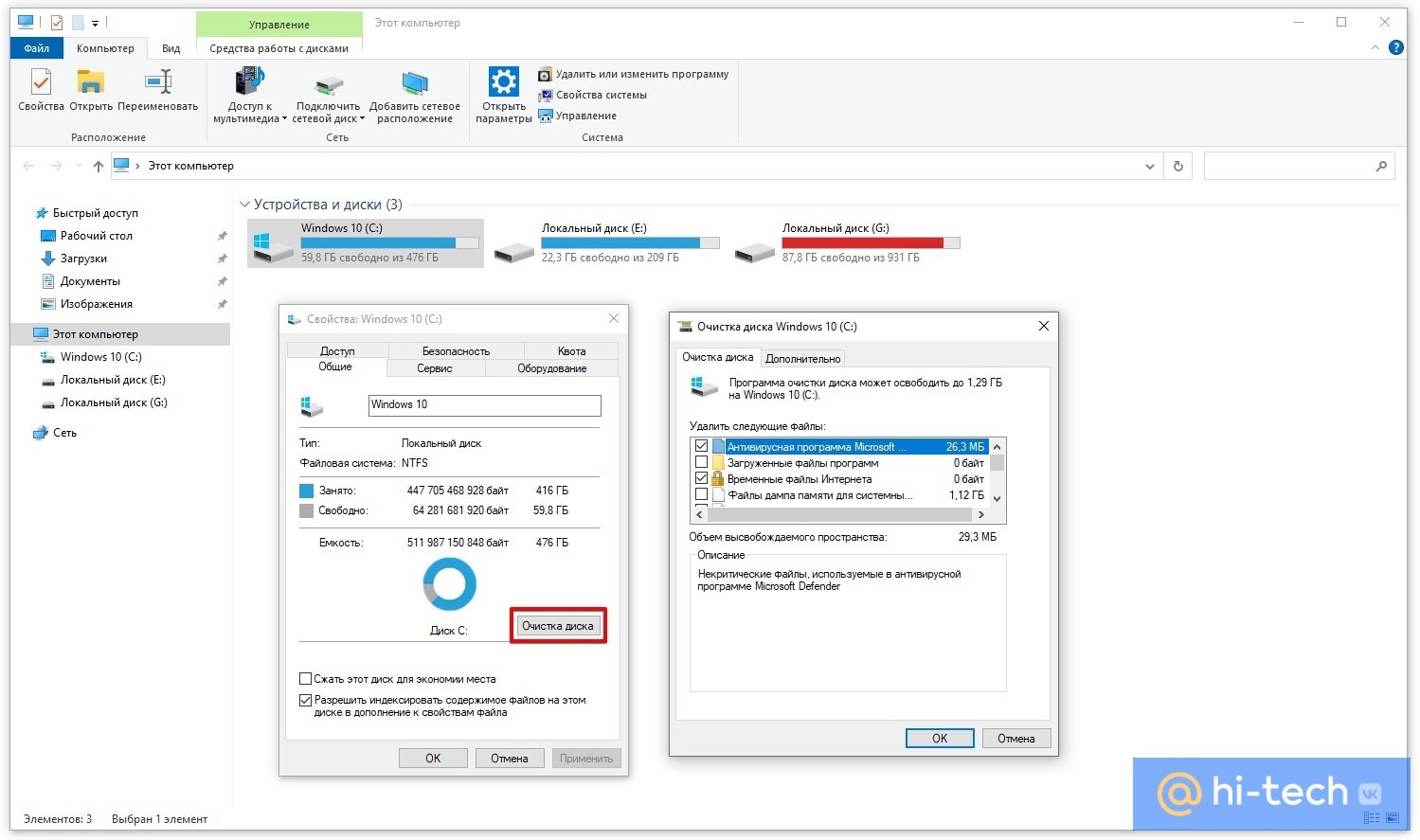The height and width of the screenshot is (840, 1420).
Task: Click Отмена in Disk Cleanup dialog
Action: click(1016, 739)
